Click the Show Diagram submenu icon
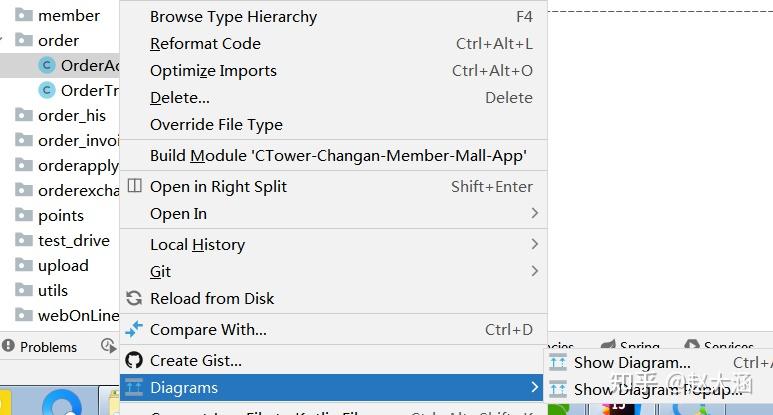This screenshot has height=415, width=773. coord(558,362)
